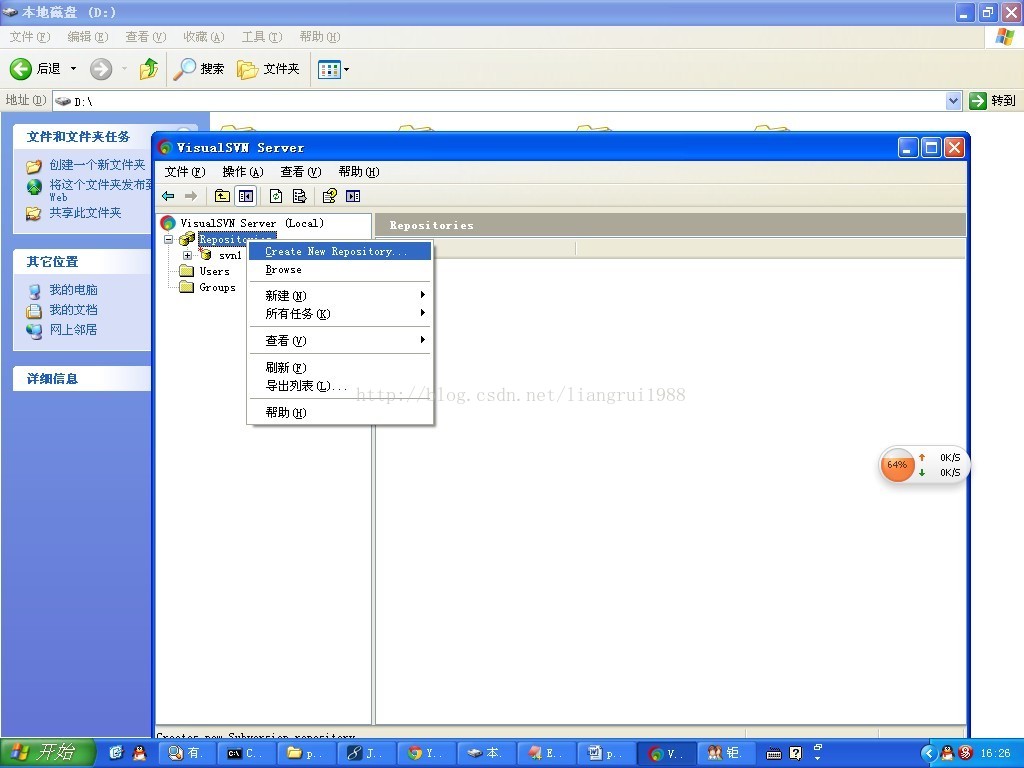Switch to the cmd (C..) taskbar button
1024x768 pixels.
point(249,754)
